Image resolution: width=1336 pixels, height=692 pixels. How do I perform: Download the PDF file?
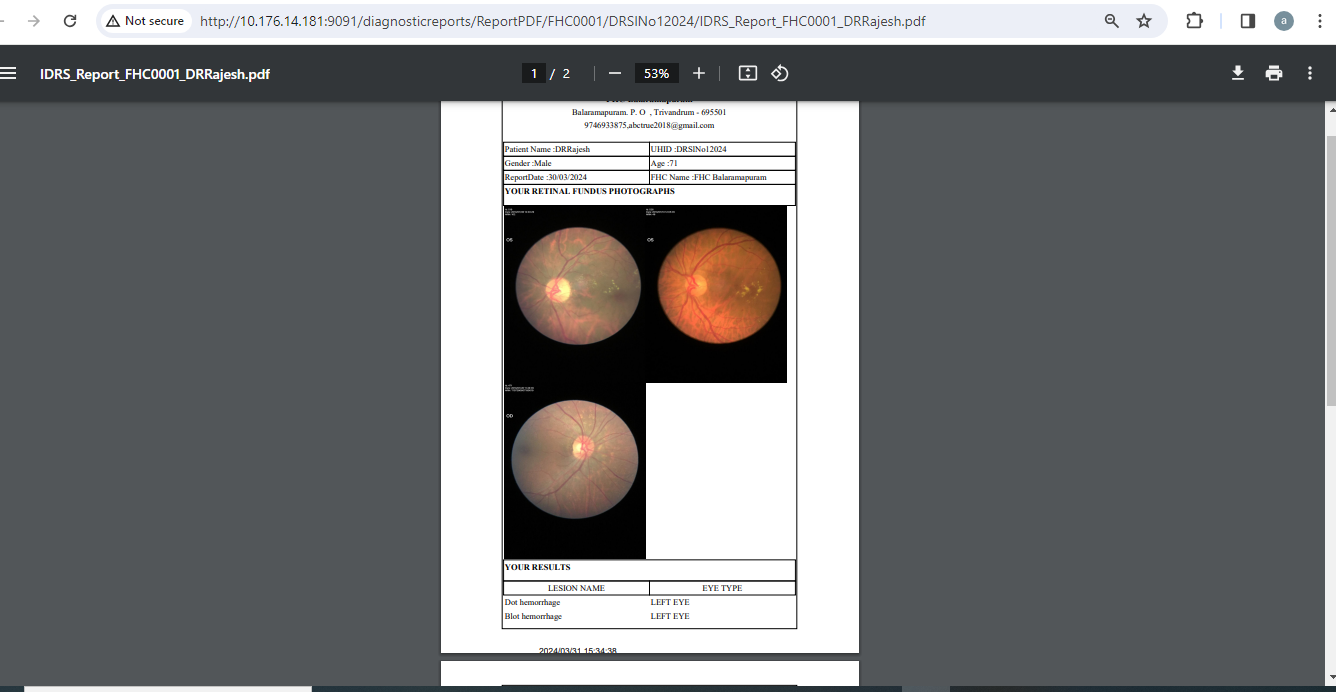1238,73
